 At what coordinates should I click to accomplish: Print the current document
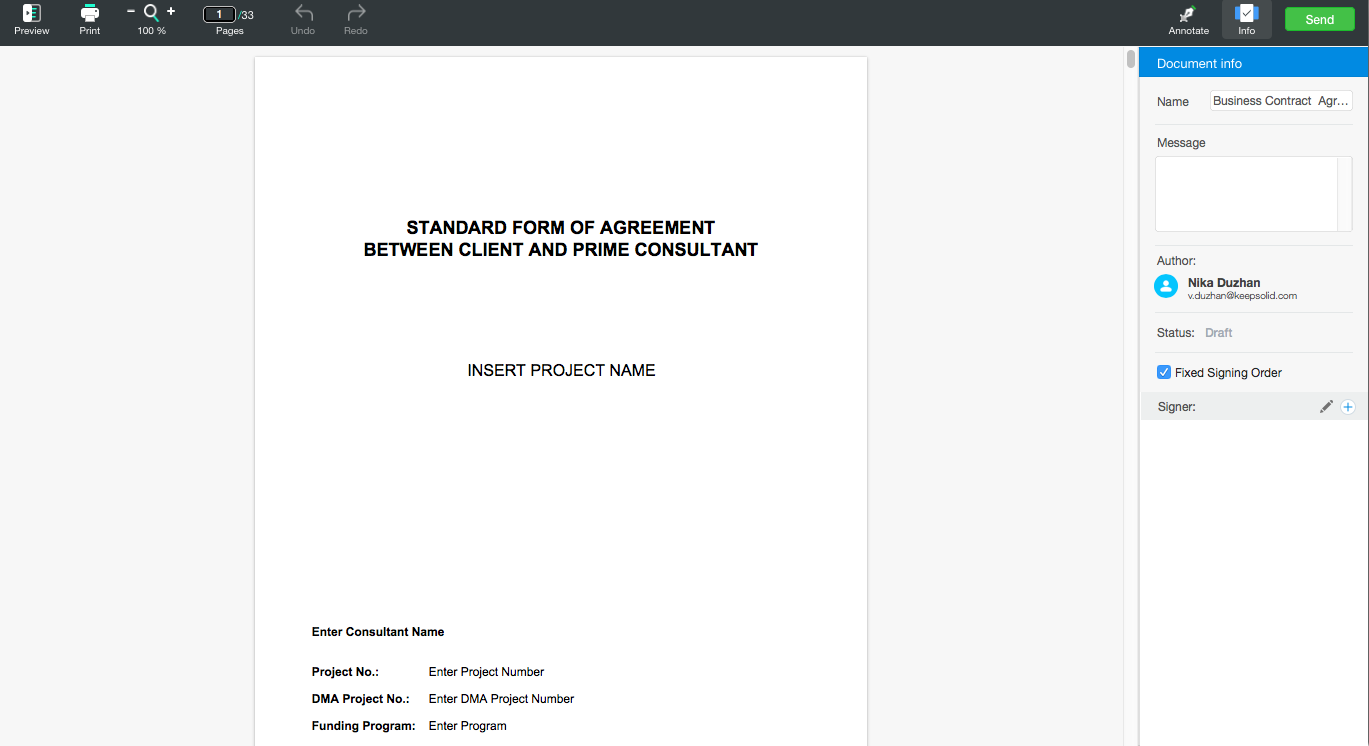coord(90,20)
